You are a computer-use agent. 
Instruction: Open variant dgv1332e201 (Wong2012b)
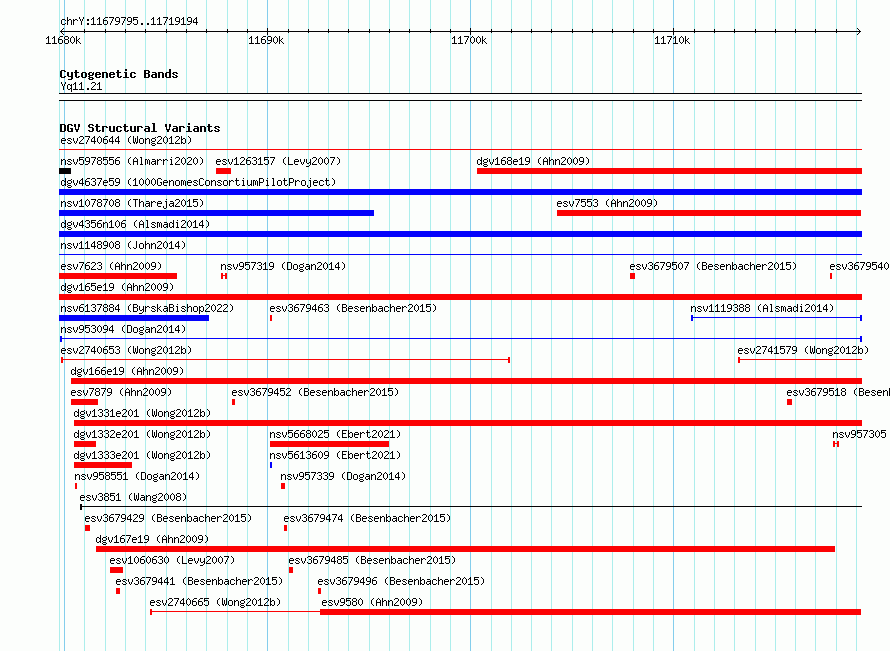coord(142,434)
